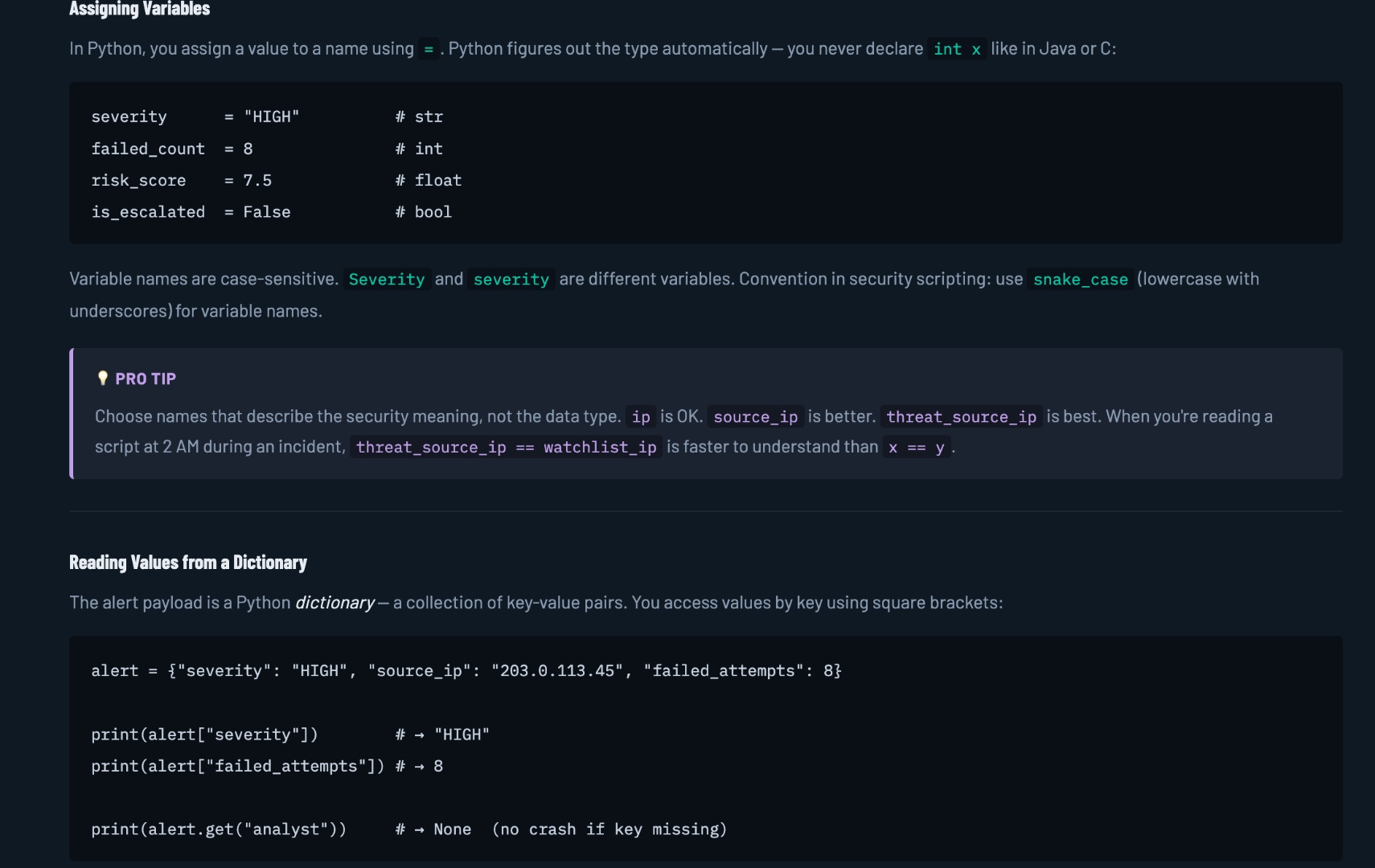The width and height of the screenshot is (1375, 868).
Task: Click the line print(alert["failed_attempts"])
Action: click(x=238, y=766)
